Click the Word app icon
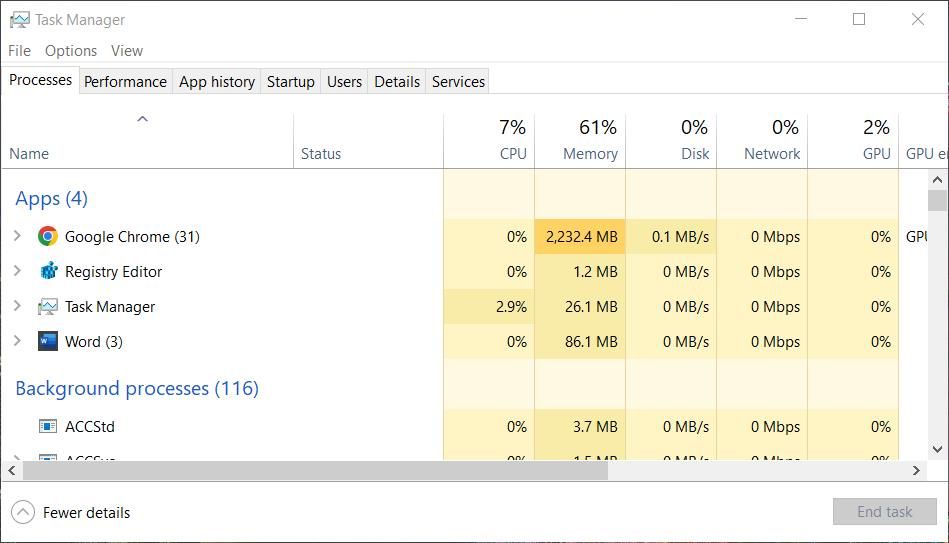This screenshot has width=949, height=543. click(x=47, y=342)
